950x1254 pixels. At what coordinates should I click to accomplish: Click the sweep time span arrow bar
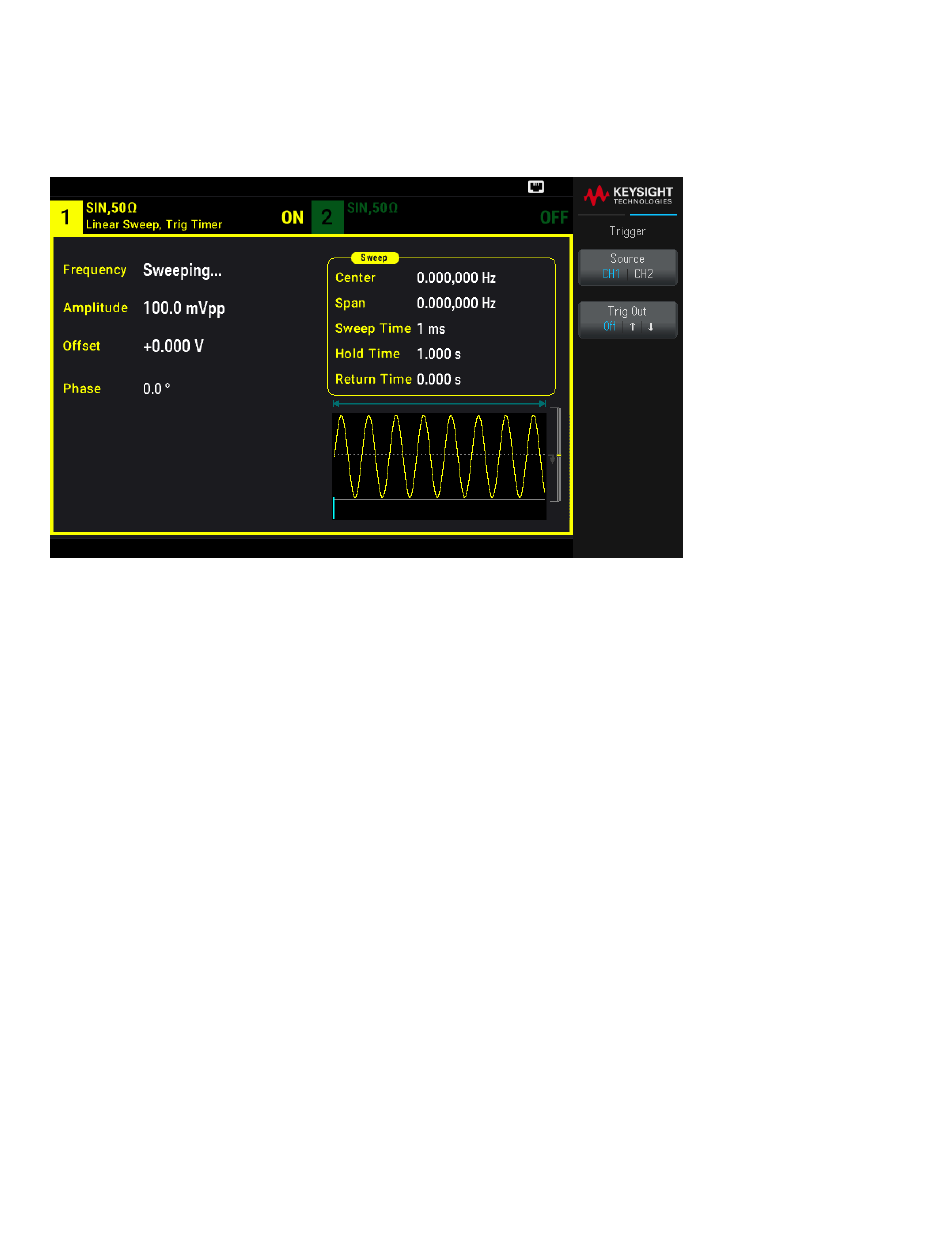pos(439,404)
